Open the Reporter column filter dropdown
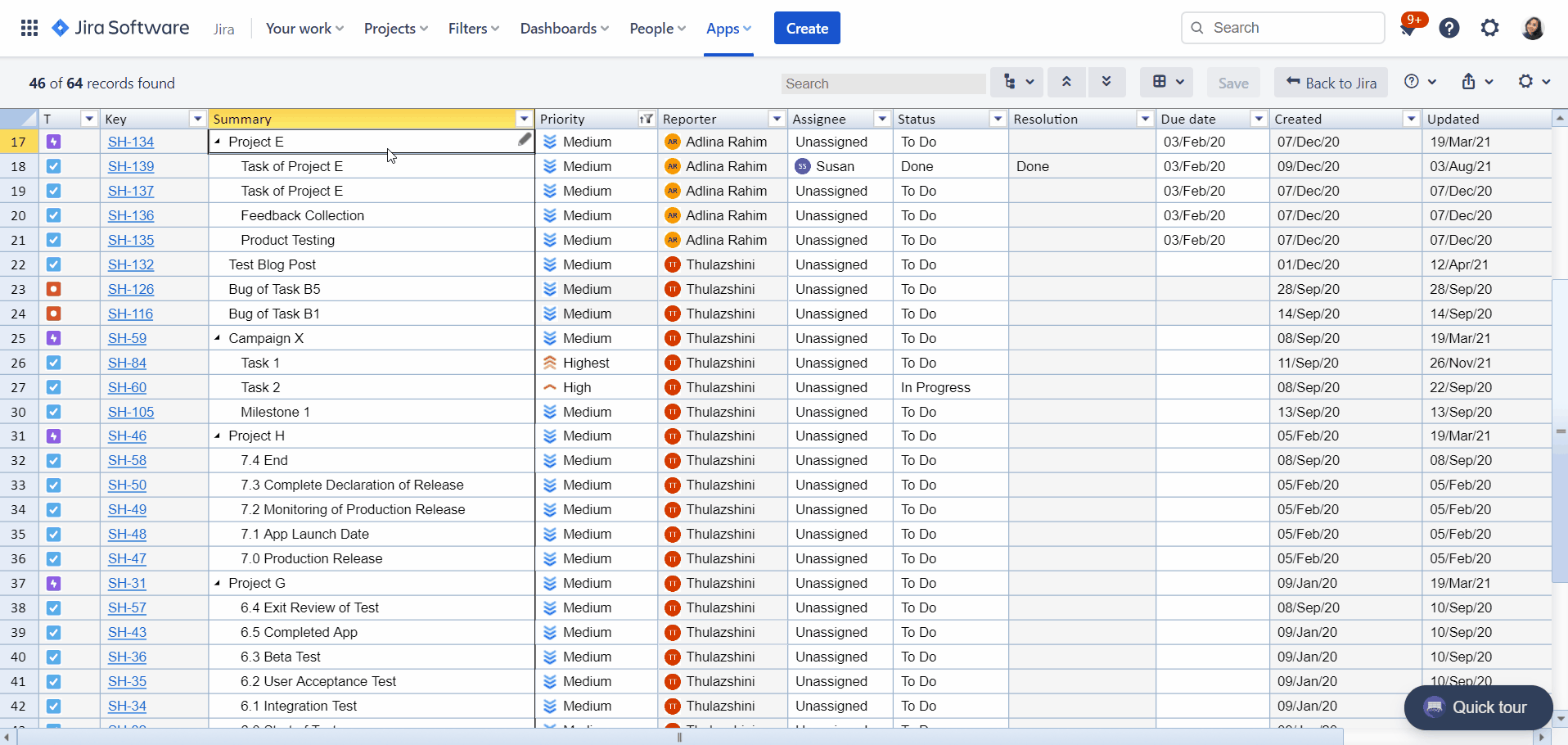Screen dimensions: 1568x745 [x=777, y=119]
